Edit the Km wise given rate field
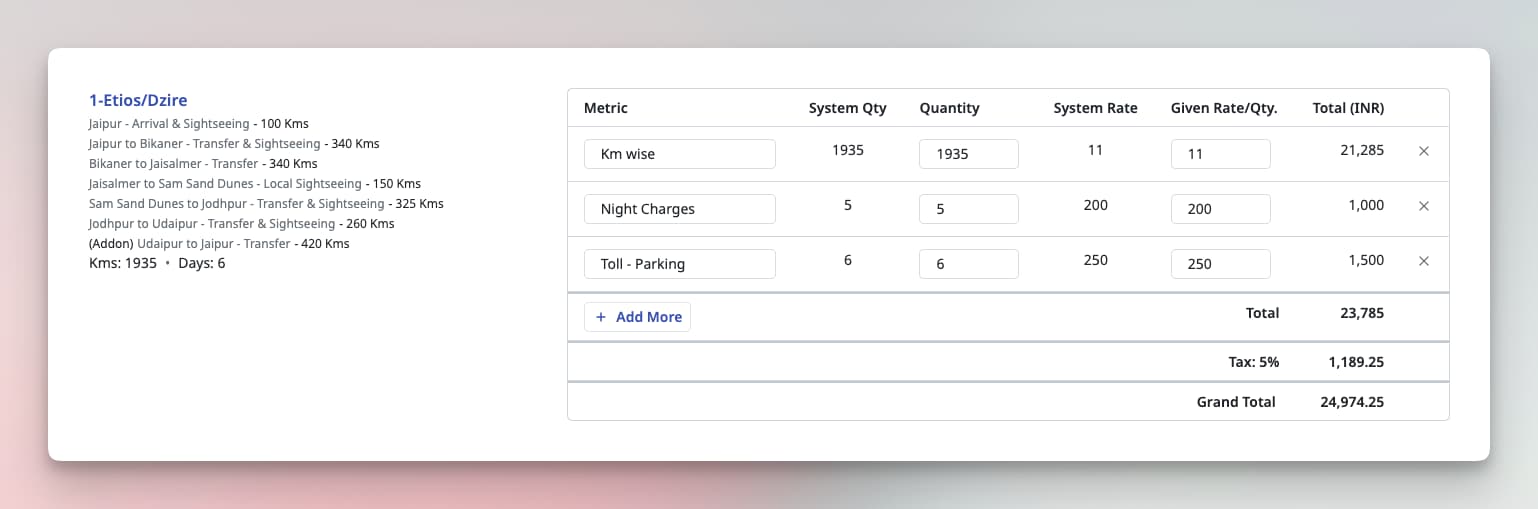This screenshot has width=1538, height=509. (1220, 154)
